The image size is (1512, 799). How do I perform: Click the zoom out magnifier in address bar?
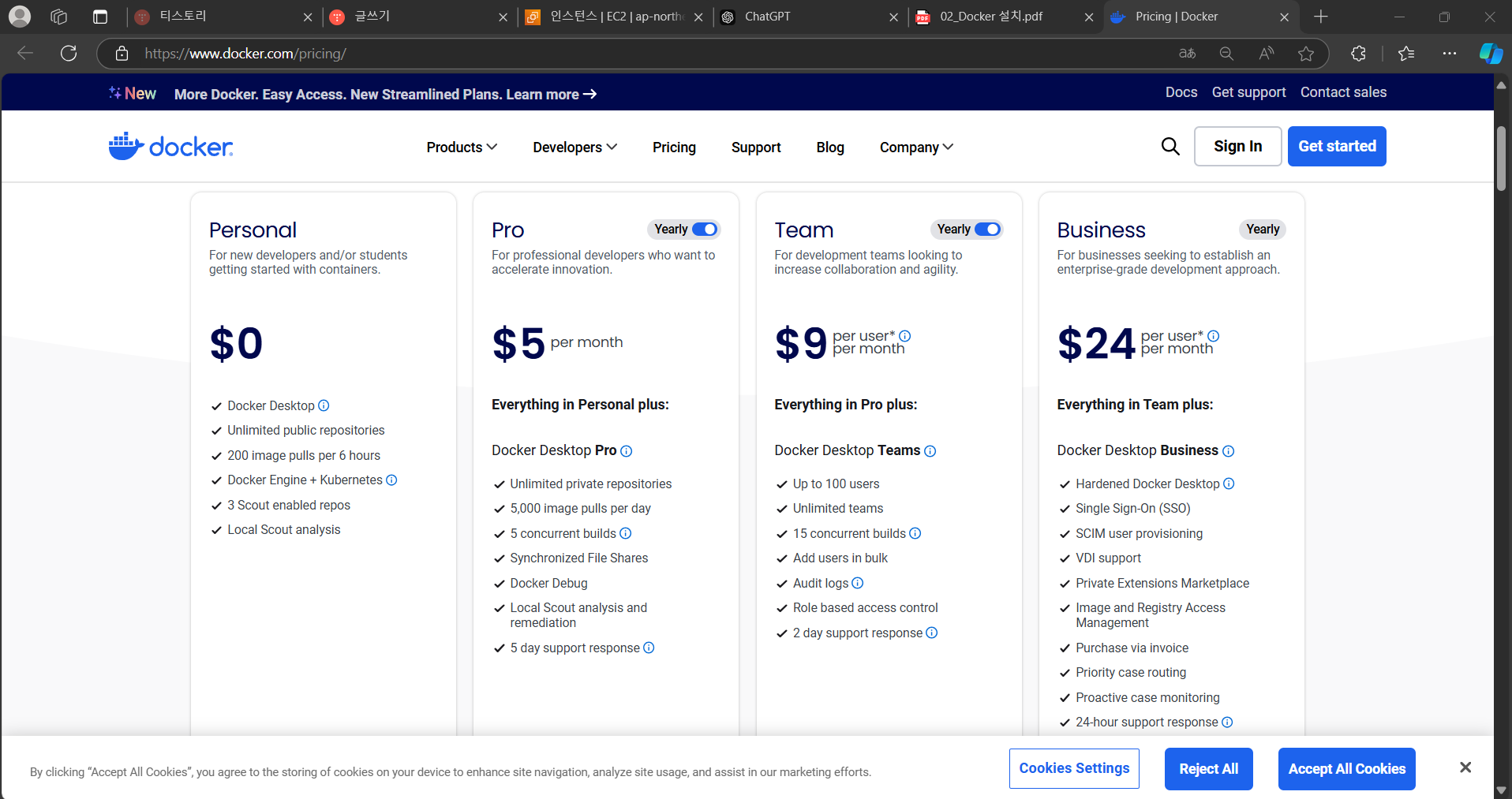coord(1226,53)
